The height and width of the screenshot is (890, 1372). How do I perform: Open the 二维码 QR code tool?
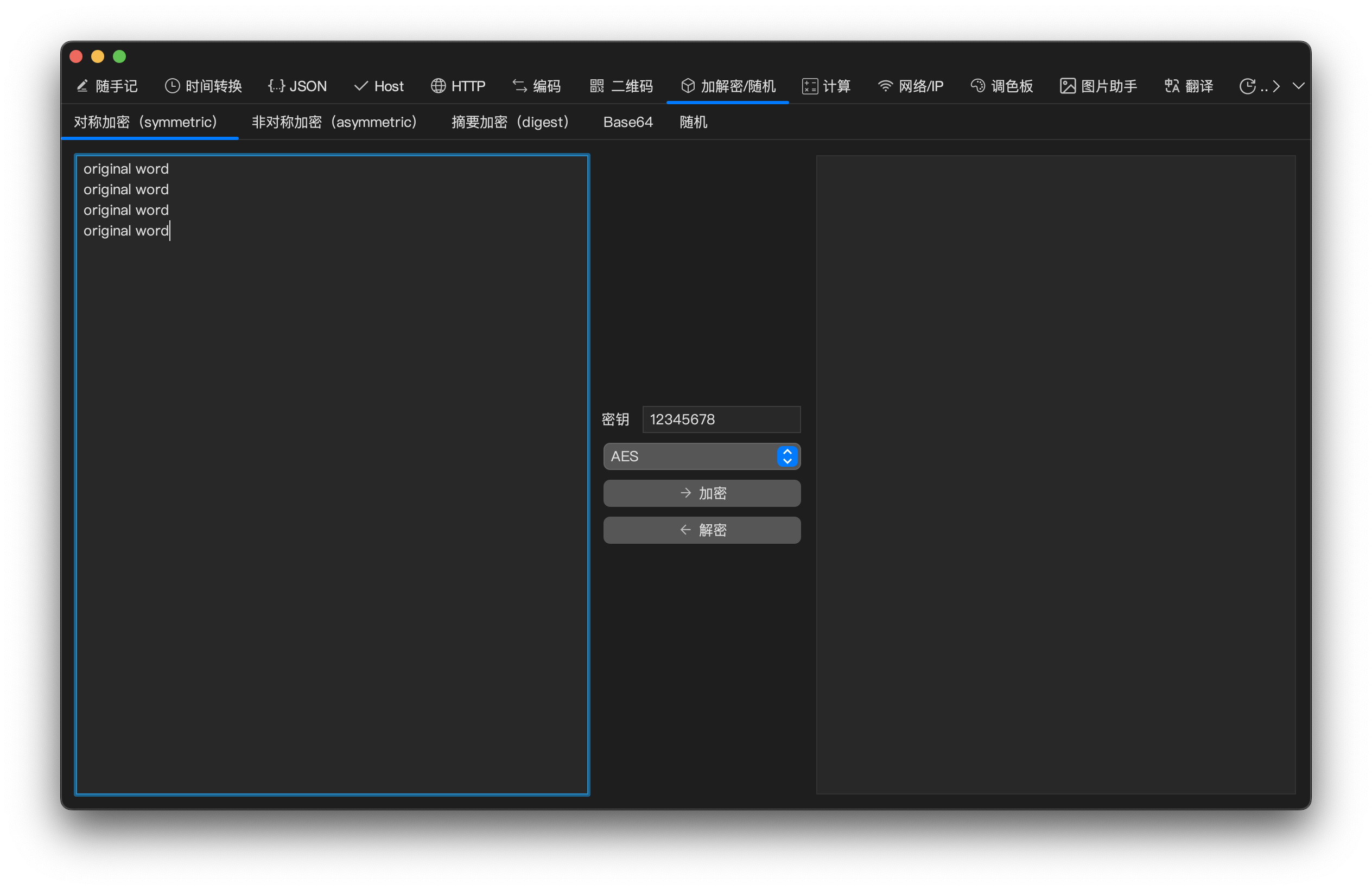point(621,86)
